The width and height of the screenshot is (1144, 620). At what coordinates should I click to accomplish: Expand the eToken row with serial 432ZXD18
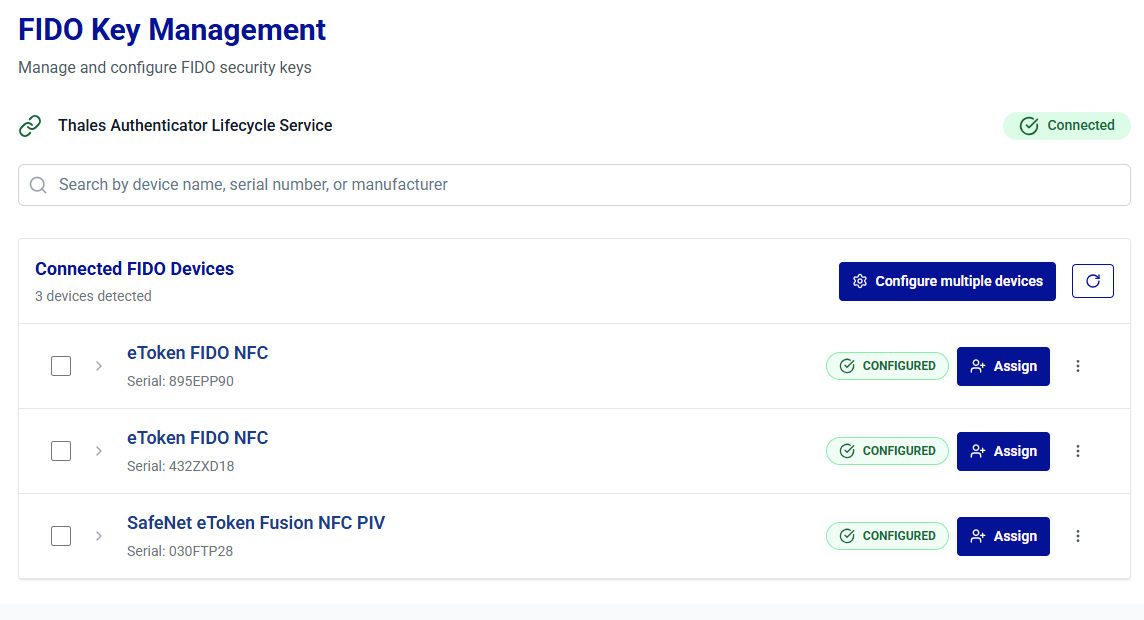coord(99,451)
